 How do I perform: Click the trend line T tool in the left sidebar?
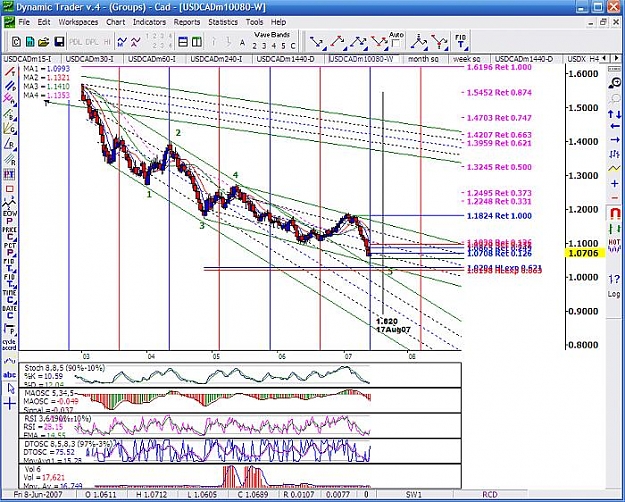9,72
